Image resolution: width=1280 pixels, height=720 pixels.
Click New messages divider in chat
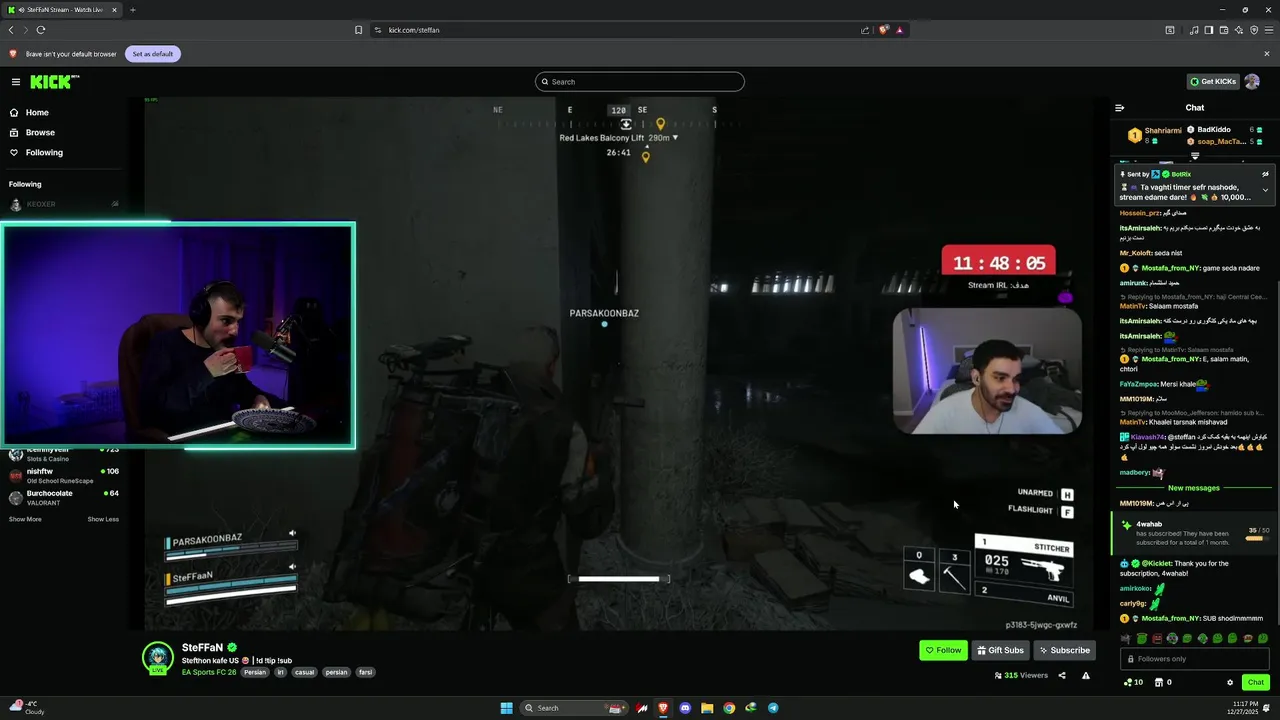pyautogui.click(x=1194, y=488)
